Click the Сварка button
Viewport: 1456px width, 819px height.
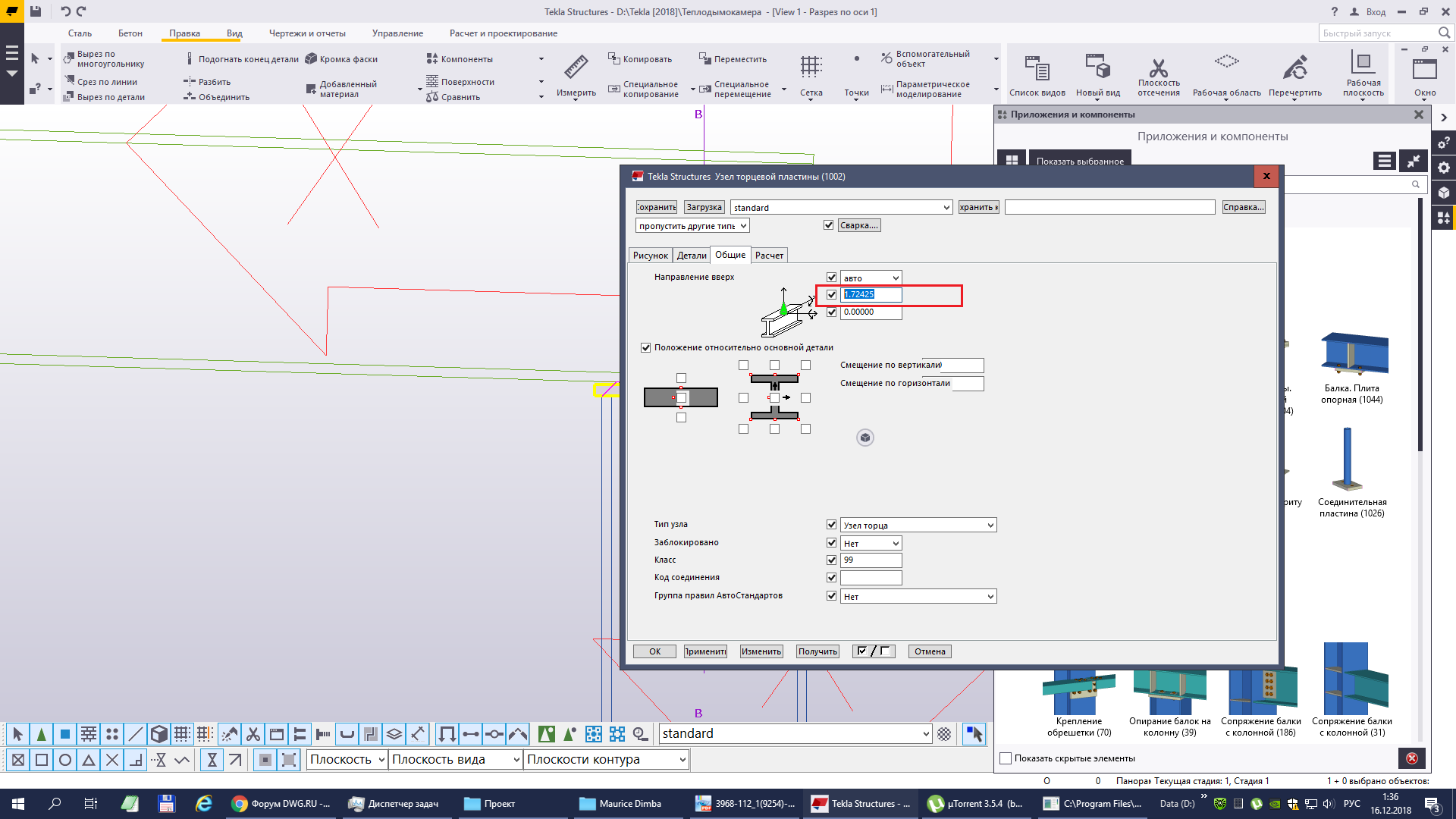pos(859,225)
